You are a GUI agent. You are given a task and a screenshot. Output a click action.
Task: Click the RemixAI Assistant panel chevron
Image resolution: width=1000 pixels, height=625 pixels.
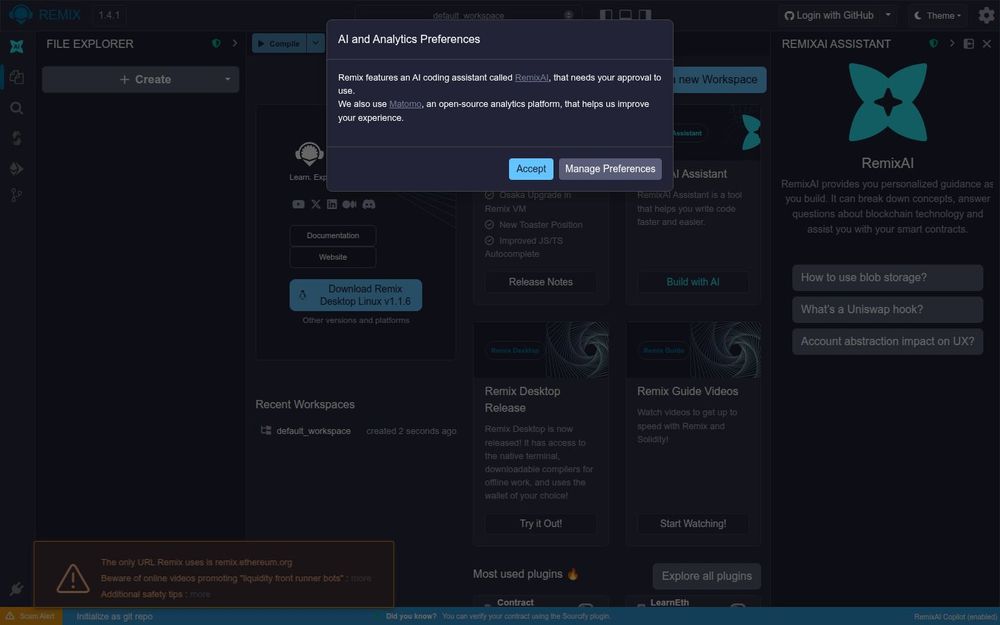(952, 43)
